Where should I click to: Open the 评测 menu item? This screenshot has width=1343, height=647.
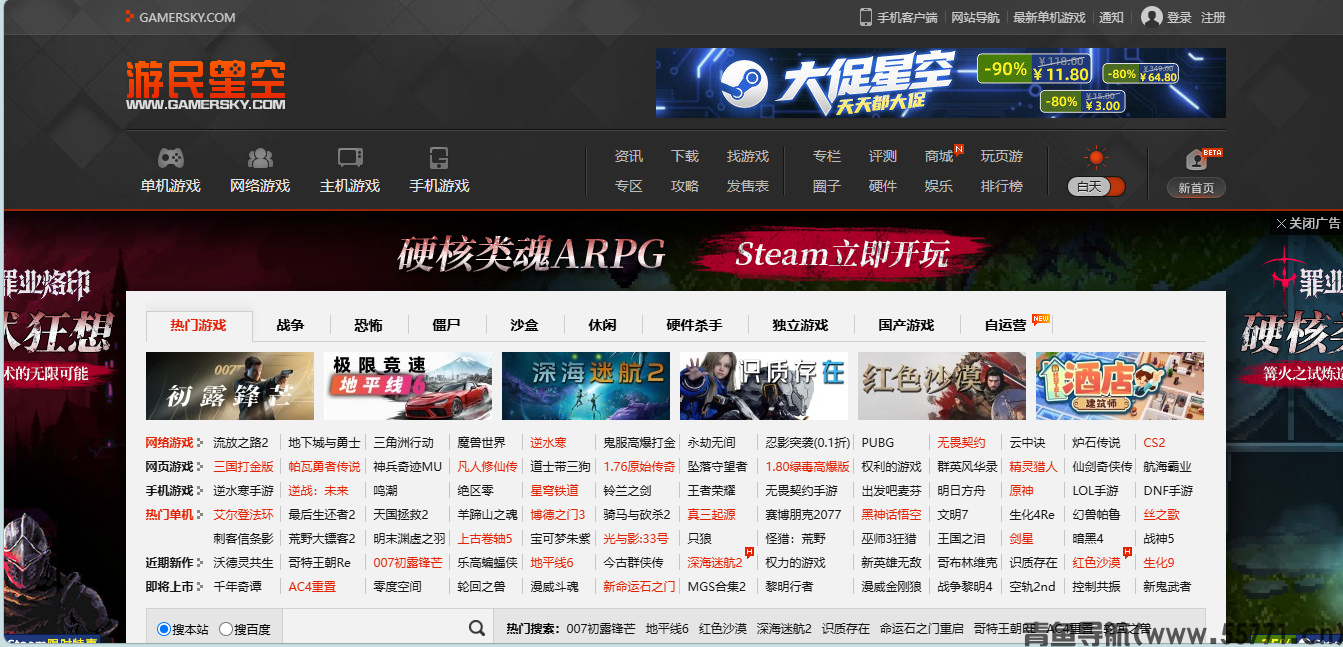point(883,156)
